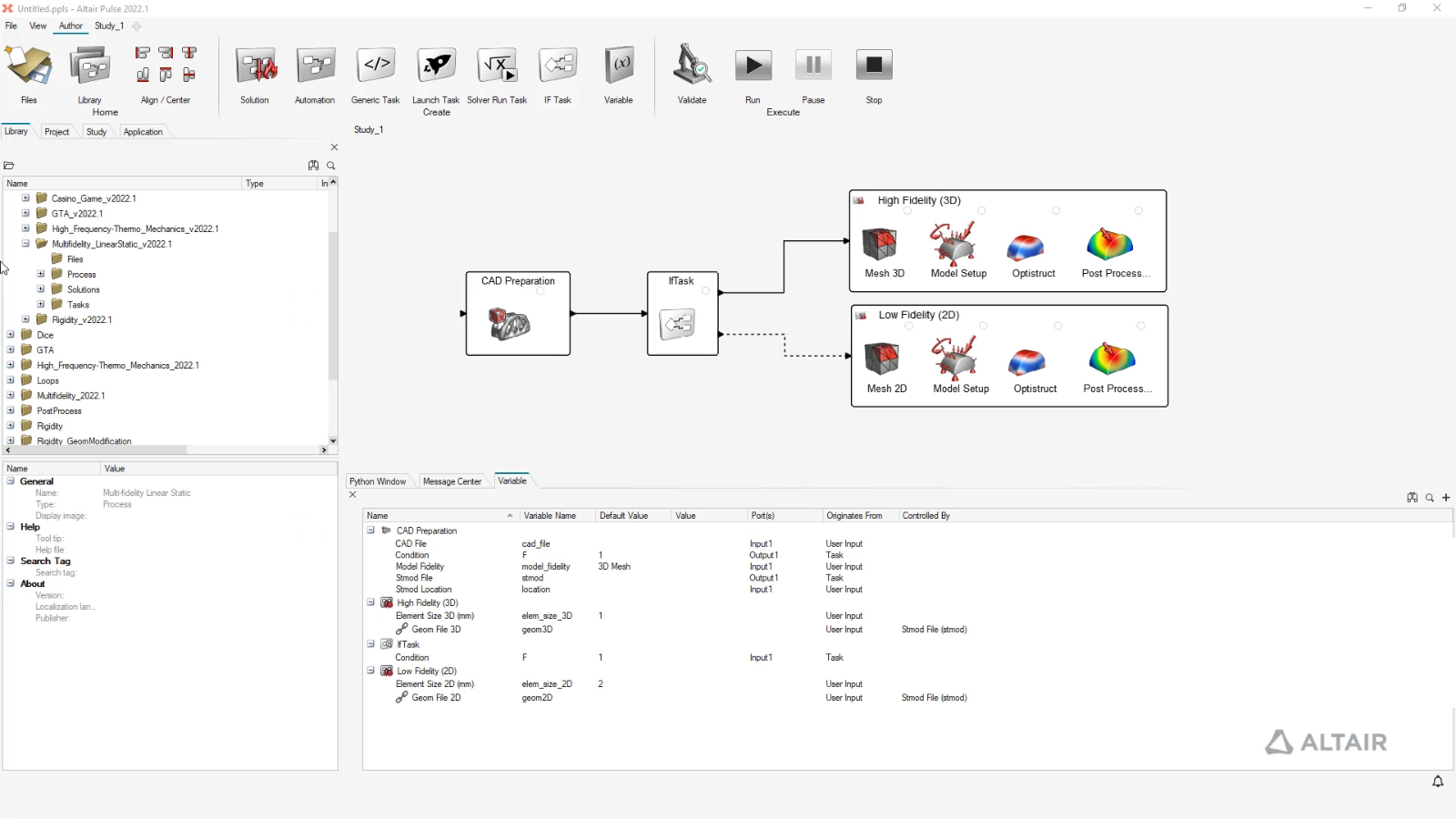Stop the study execution
The width and height of the screenshot is (1456, 819).
tap(874, 75)
